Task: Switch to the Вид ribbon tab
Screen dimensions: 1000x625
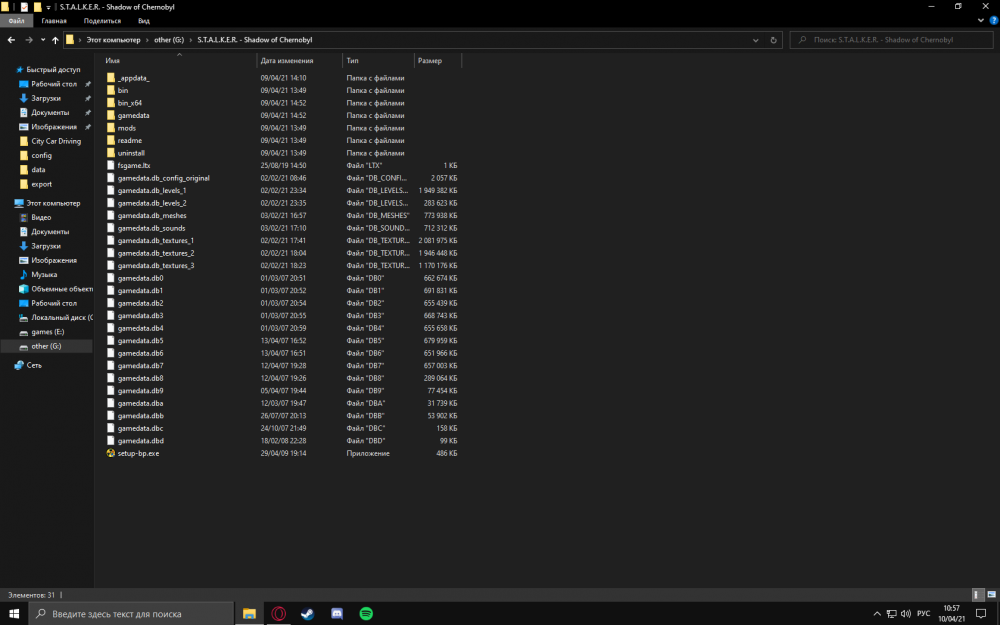Action: [144, 20]
